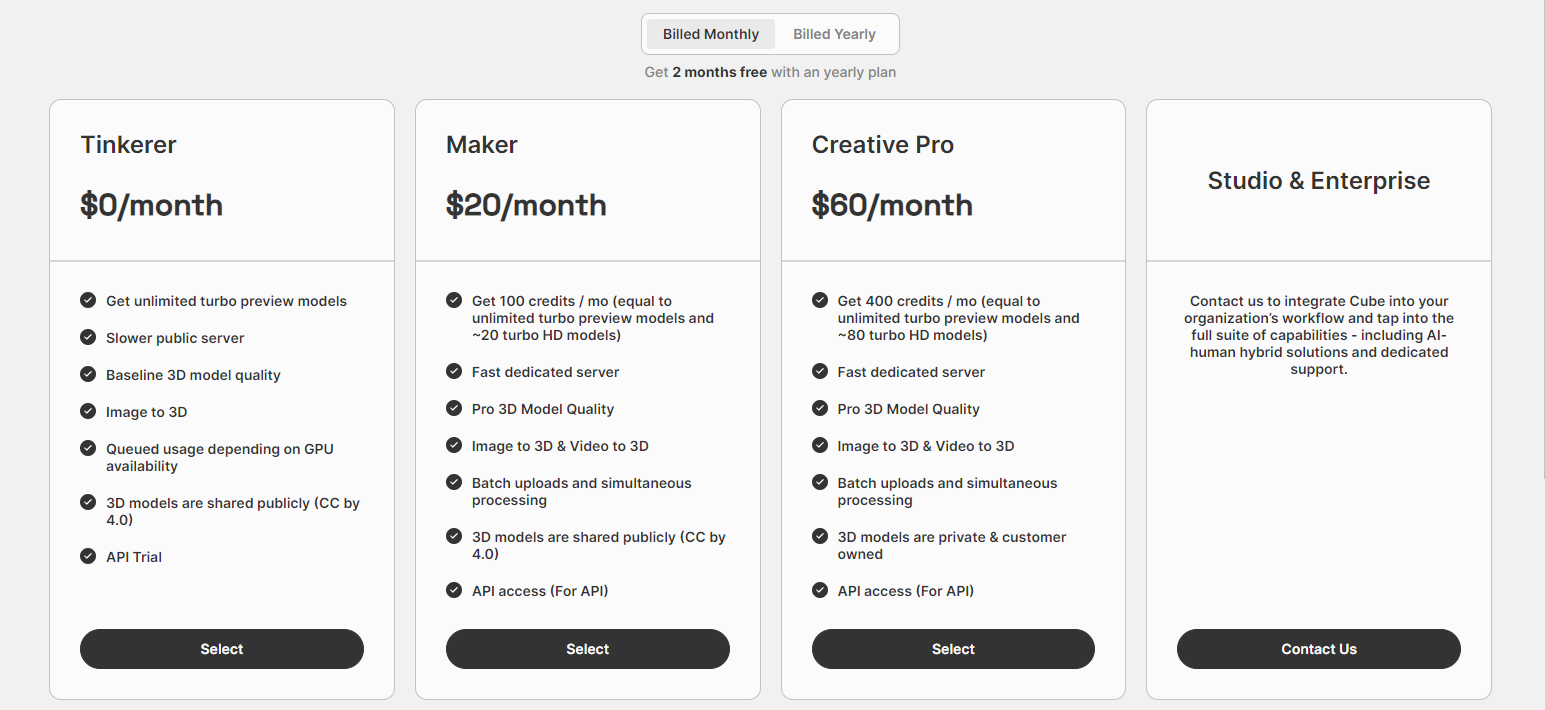Select the Creative Pro plan

pyautogui.click(x=953, y=649)
